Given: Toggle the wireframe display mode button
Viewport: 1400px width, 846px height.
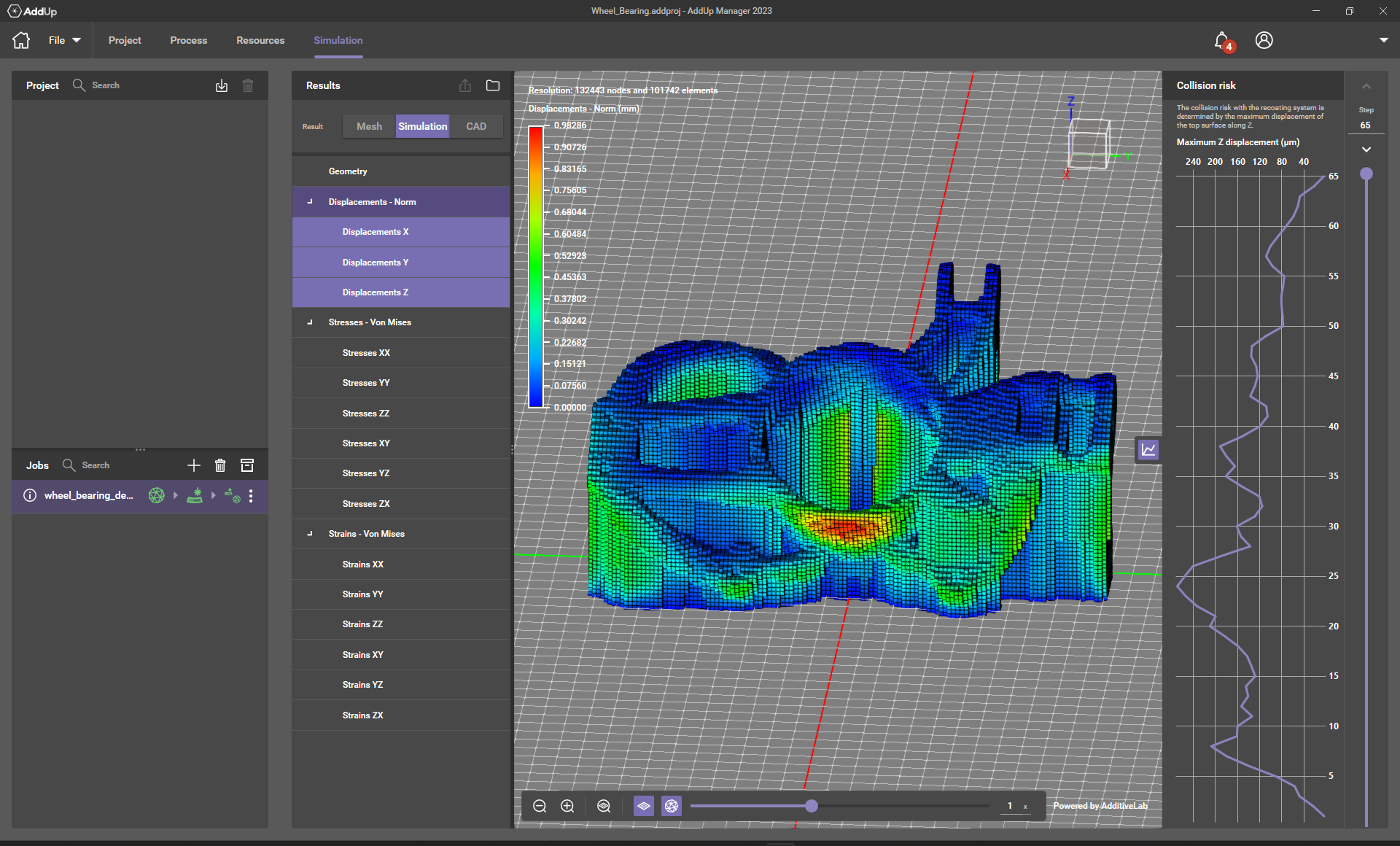Looking at the screenshot, I should click(x=644, y=806).
